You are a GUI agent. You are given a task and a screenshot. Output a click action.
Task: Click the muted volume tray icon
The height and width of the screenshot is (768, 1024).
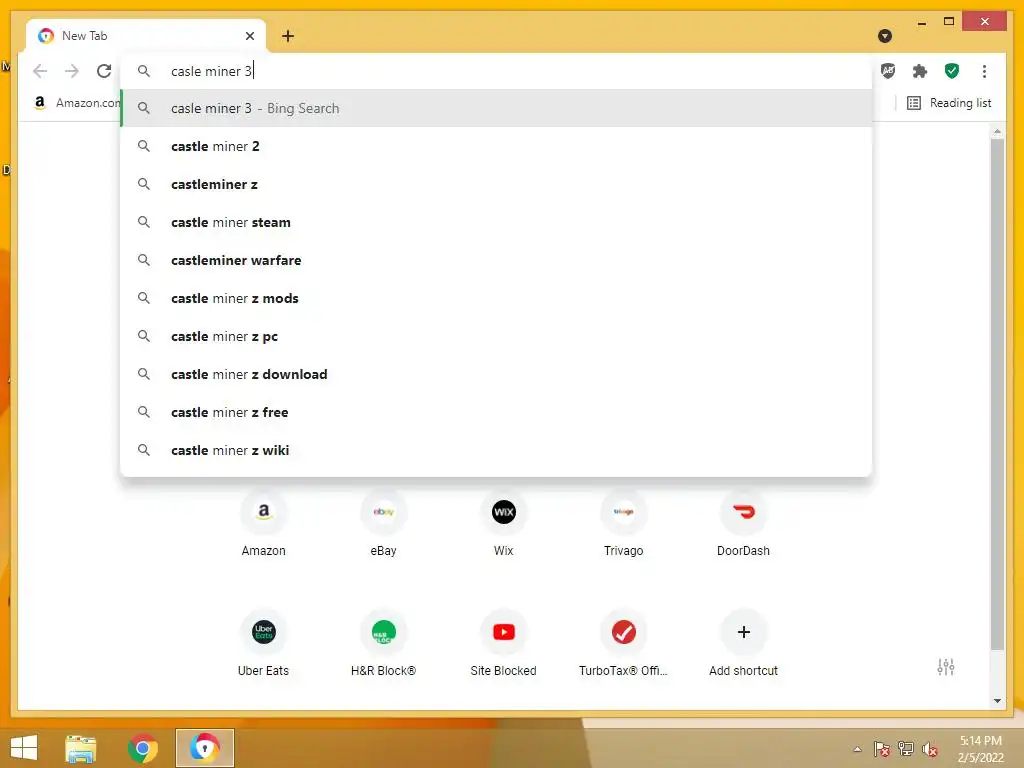(929, 749)
